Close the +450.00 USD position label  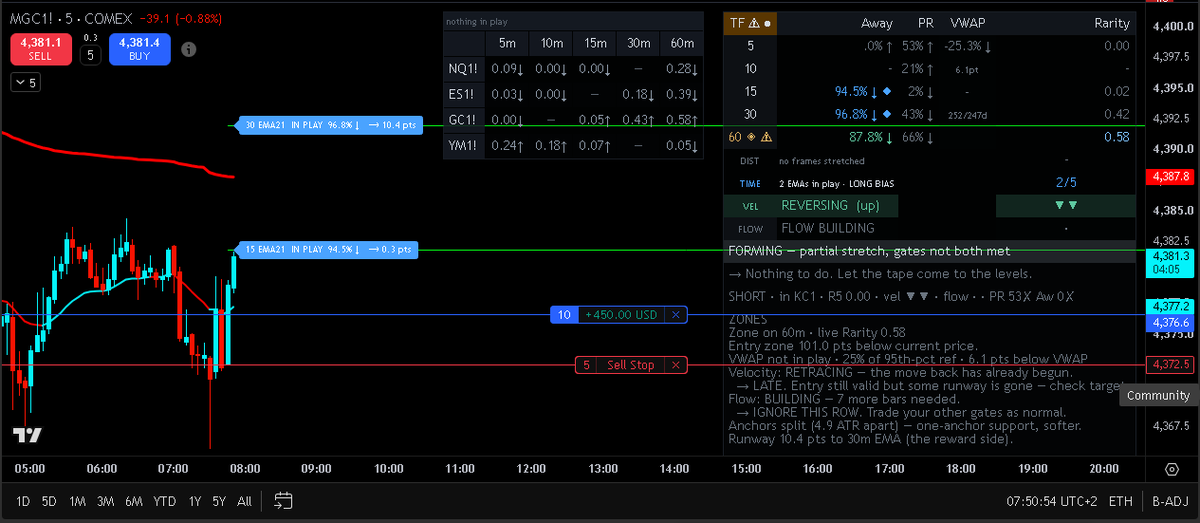coord(675,315)
